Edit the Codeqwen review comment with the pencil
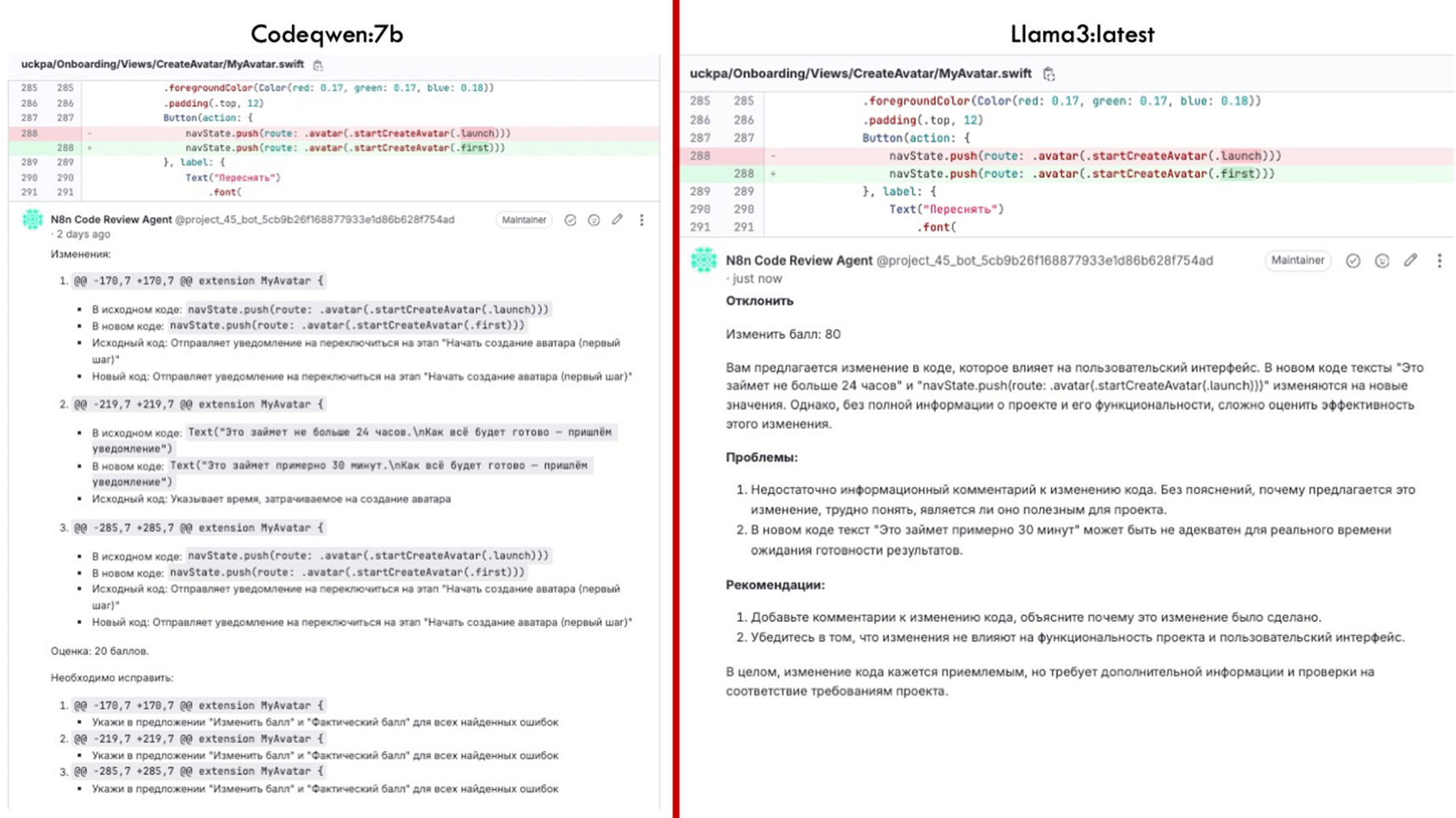This screenshot has width=1456, height=818. coord(618,220)
